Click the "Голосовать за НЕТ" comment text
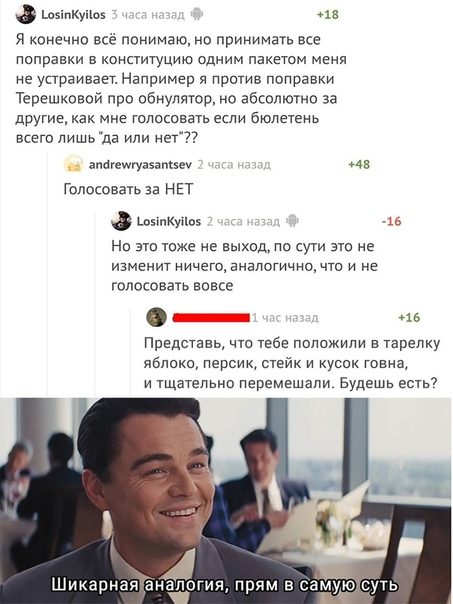The height and width of the screenshot is (604, 453). click(128, 189)
